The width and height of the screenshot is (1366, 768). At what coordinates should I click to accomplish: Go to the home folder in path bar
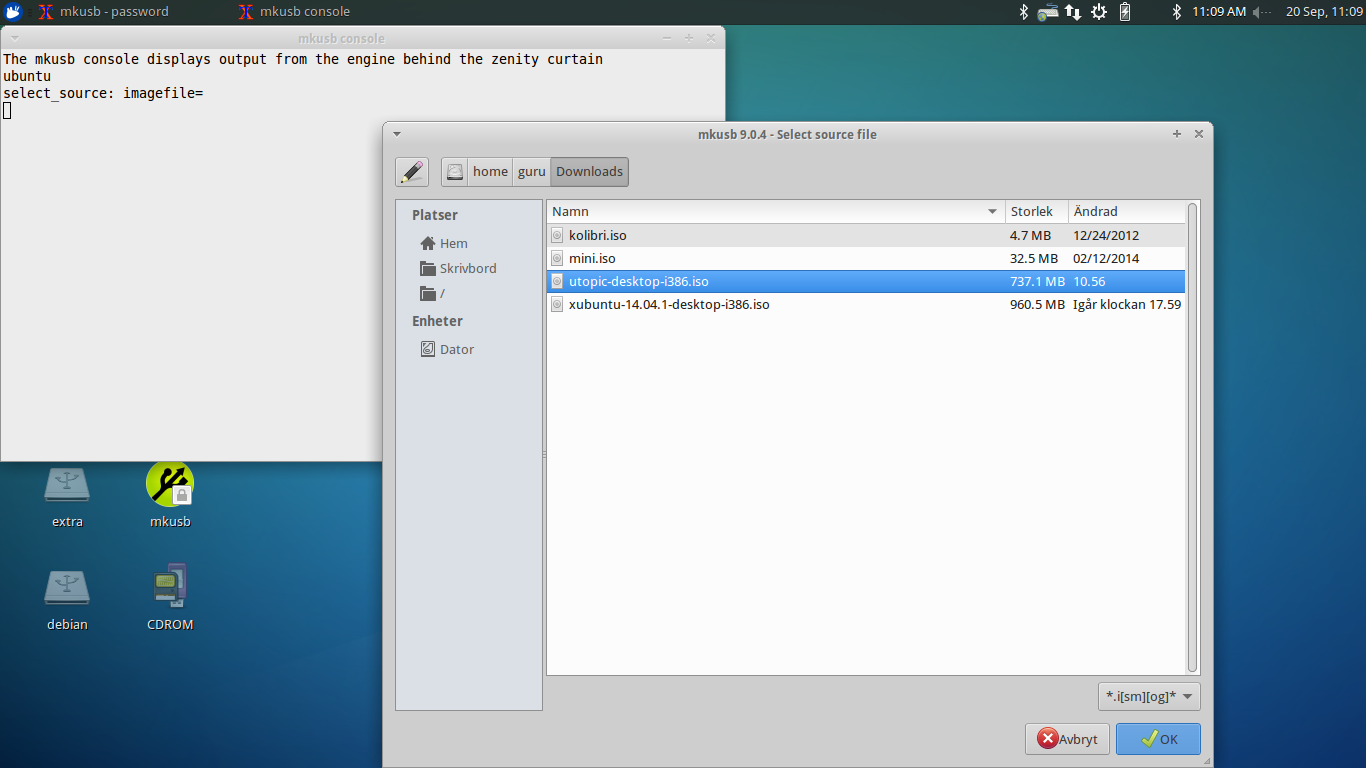pyautogui.click(x=490, y=172)
